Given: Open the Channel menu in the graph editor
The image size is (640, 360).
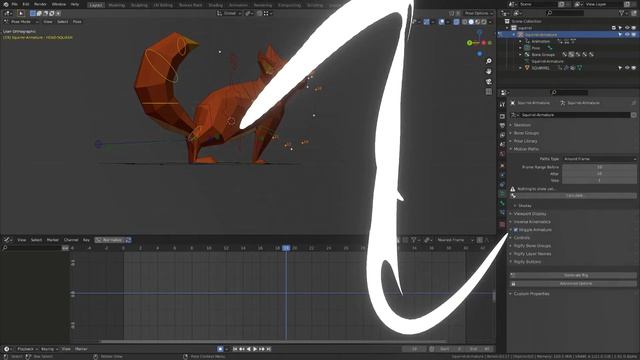Looking at the screenshot, I should tap(71, 240).
